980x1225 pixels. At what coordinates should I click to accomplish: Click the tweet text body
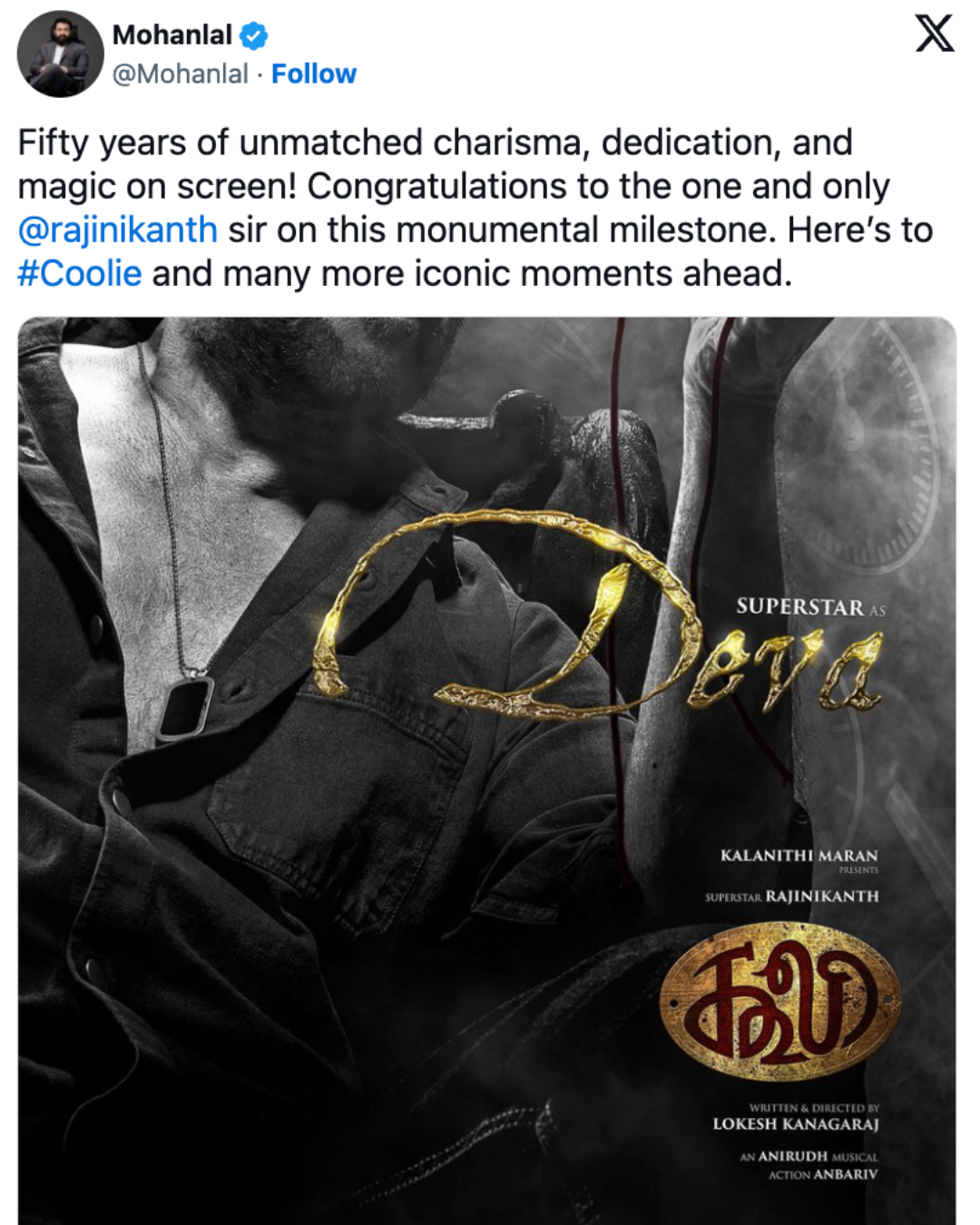pyautogui.click(x=475, y=208)
